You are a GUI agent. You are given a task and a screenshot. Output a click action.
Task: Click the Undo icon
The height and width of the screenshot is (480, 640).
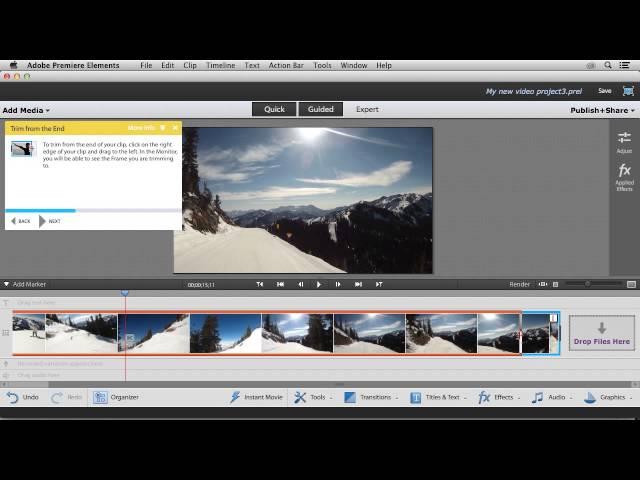tap(13, 397)
